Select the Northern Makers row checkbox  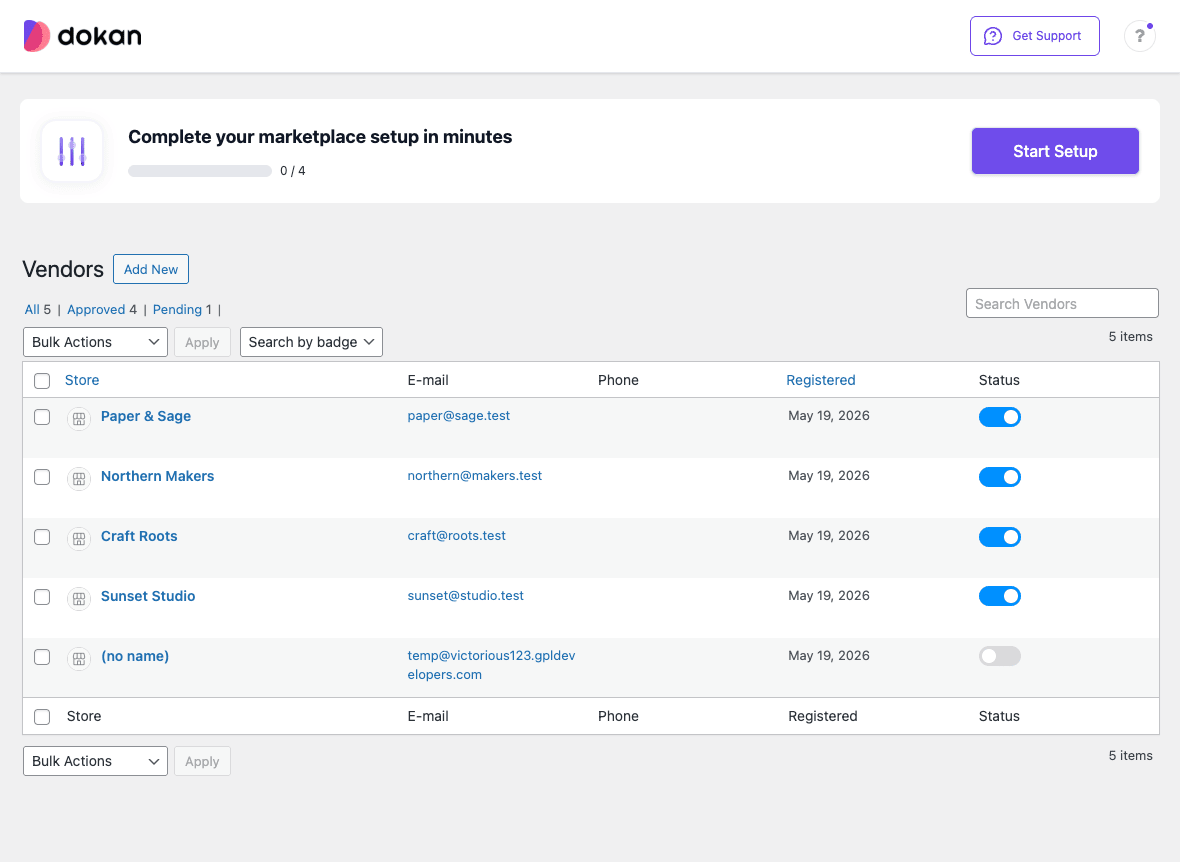42,477
